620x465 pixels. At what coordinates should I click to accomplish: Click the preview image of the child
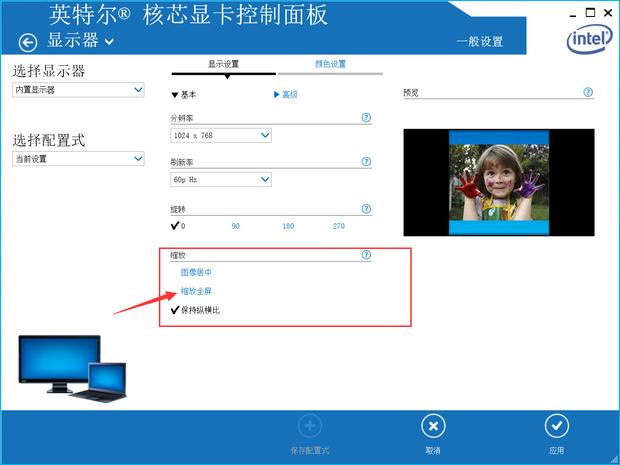point(499,182)
